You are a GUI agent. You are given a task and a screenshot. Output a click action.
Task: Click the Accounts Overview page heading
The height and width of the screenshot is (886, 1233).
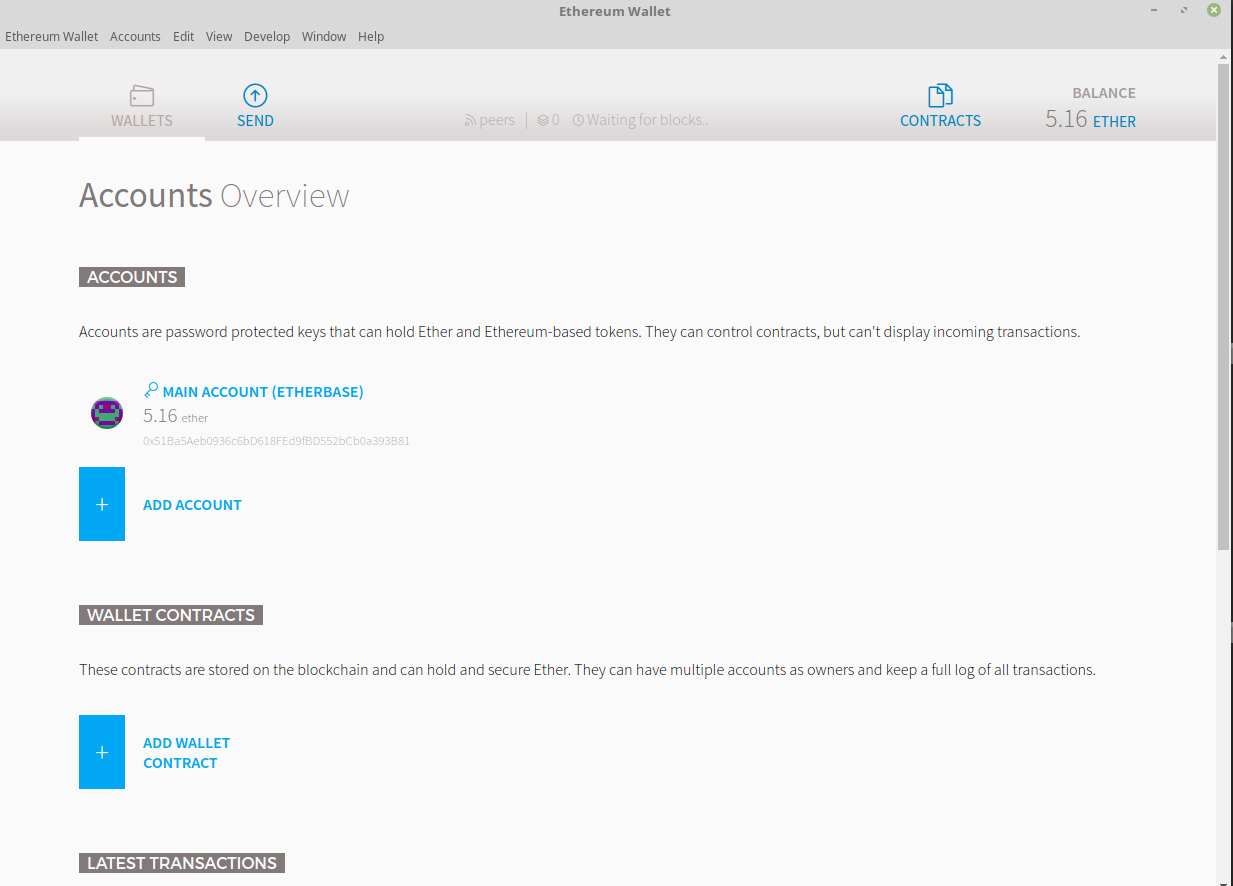[x=214, y=195]
